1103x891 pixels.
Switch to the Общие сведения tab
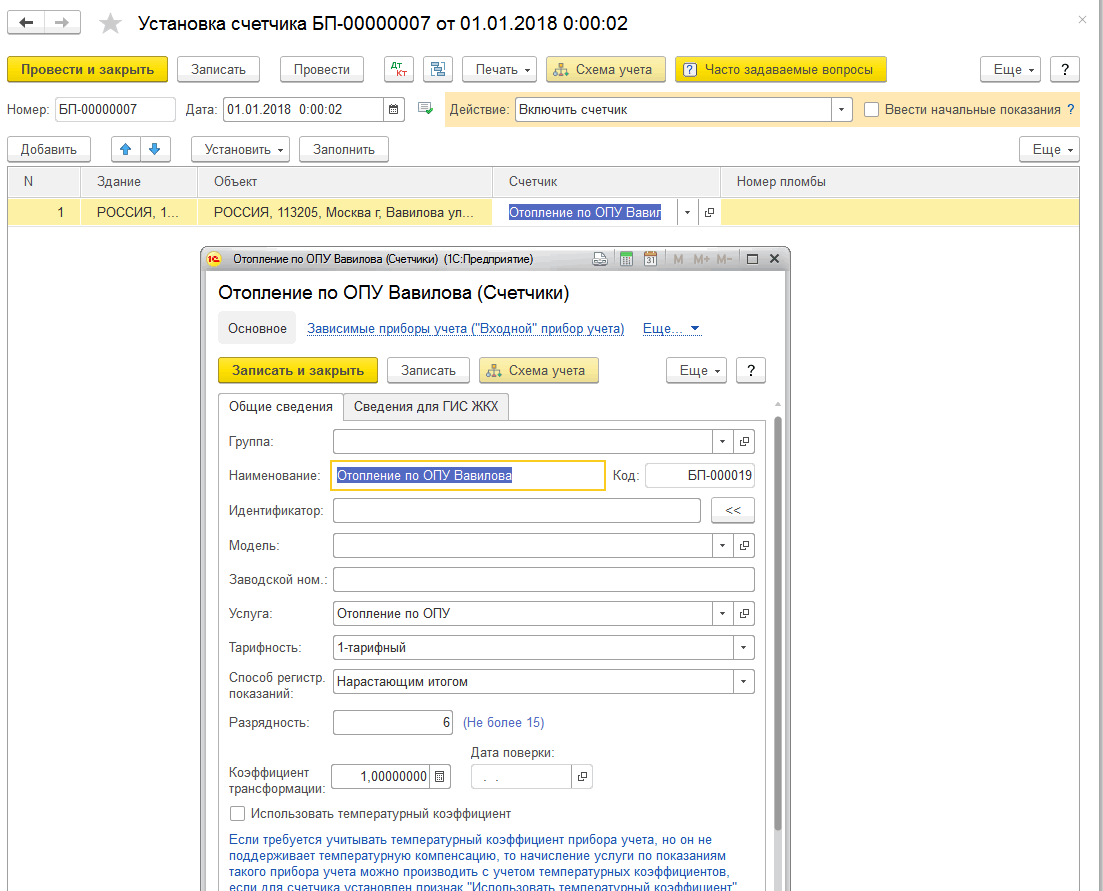click(x=281, y=406)
